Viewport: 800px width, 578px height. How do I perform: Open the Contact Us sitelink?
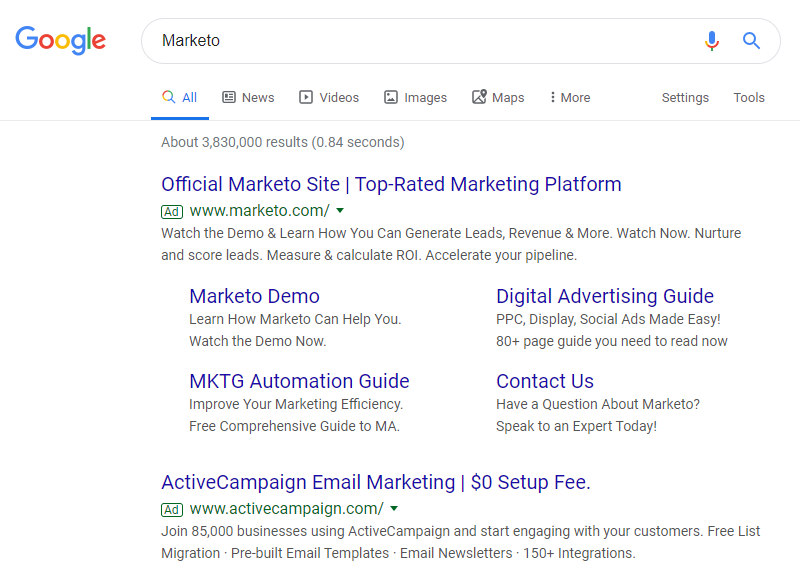click(x=545, y=381)
